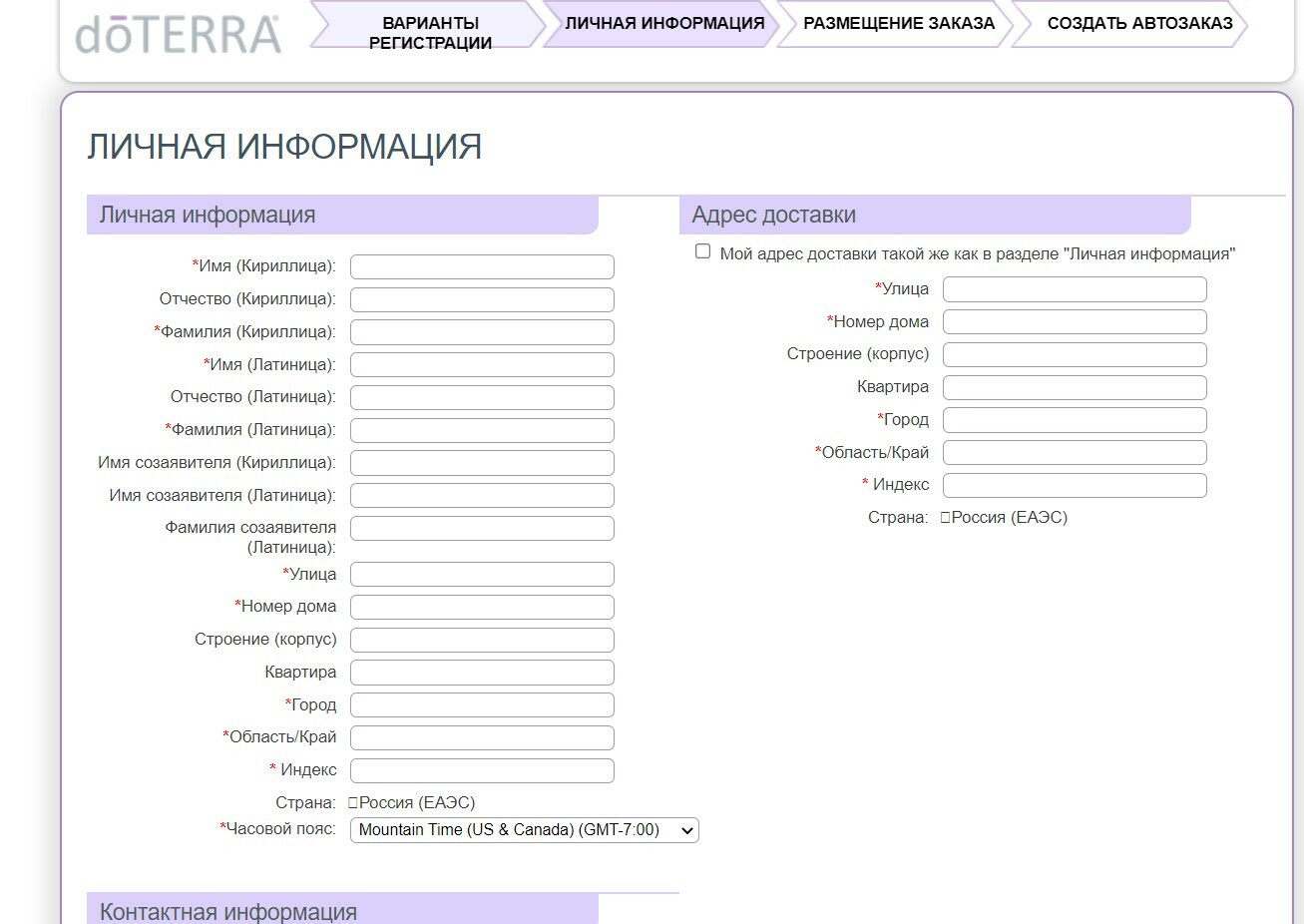
Task: Click Россия (ЕАЭС) under Адрес доставки
Action: click(1009, 518)
